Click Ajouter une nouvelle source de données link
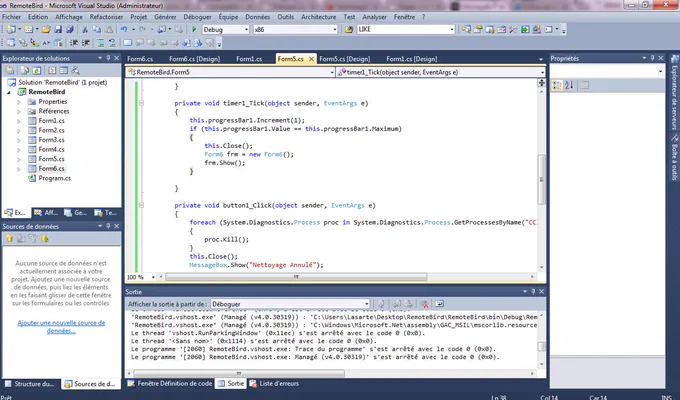Viewport: 680px width, 400px height. click(x=61, y=327)
